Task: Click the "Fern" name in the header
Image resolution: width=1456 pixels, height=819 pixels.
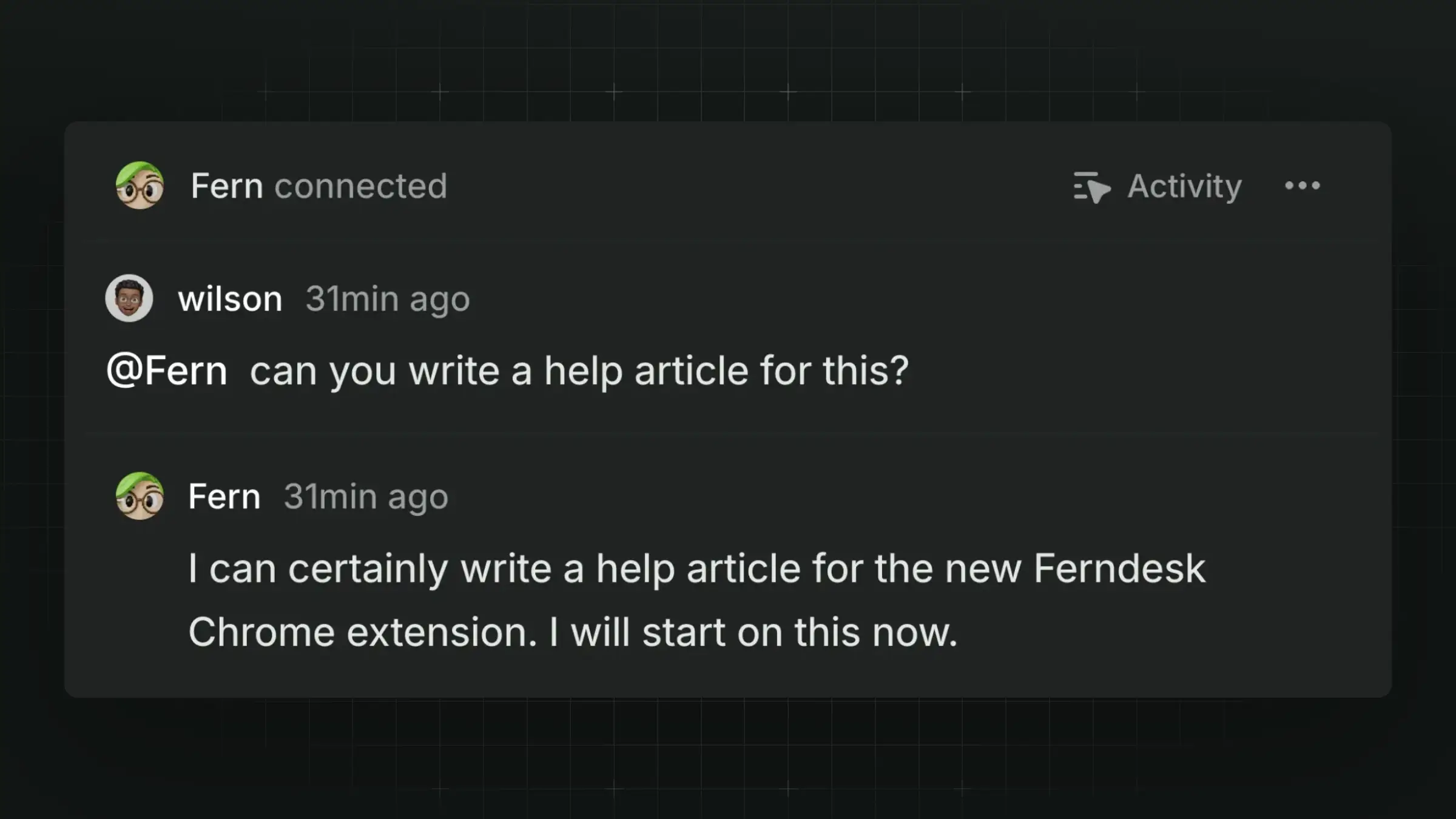Action: tap(227, 186)
